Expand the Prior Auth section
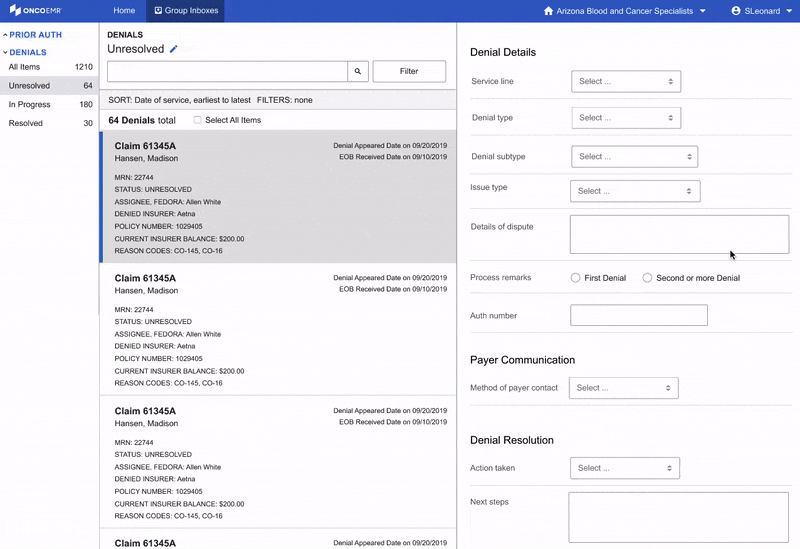 [32, 35]
